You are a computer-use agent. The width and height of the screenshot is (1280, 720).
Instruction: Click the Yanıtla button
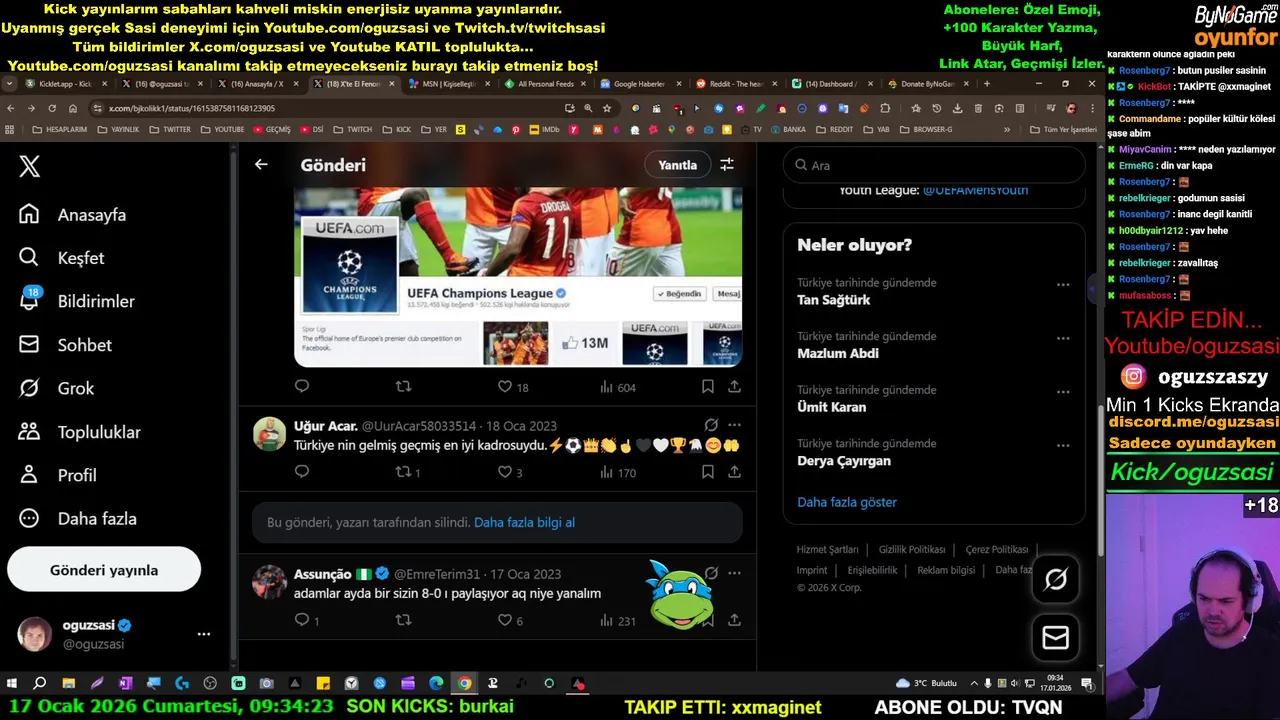click(x=677, y=165)
